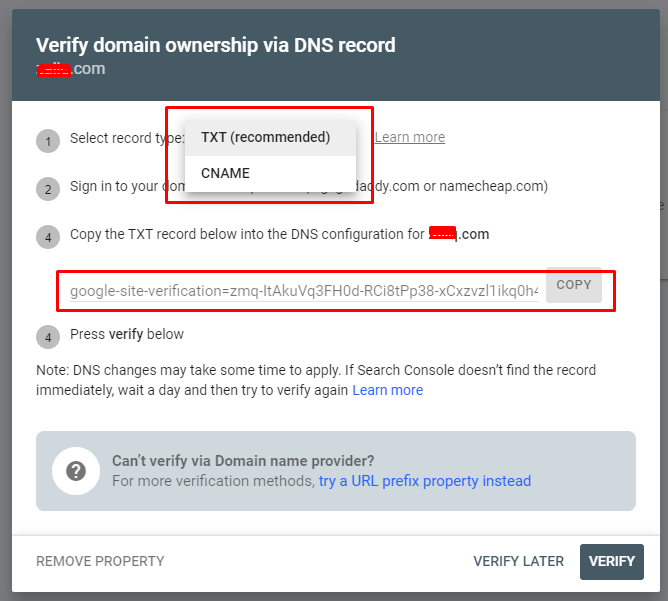Click the number circle beside 'Press verify below'
Viewport: 668px width, 601px height.
click(x=48, y=336)
